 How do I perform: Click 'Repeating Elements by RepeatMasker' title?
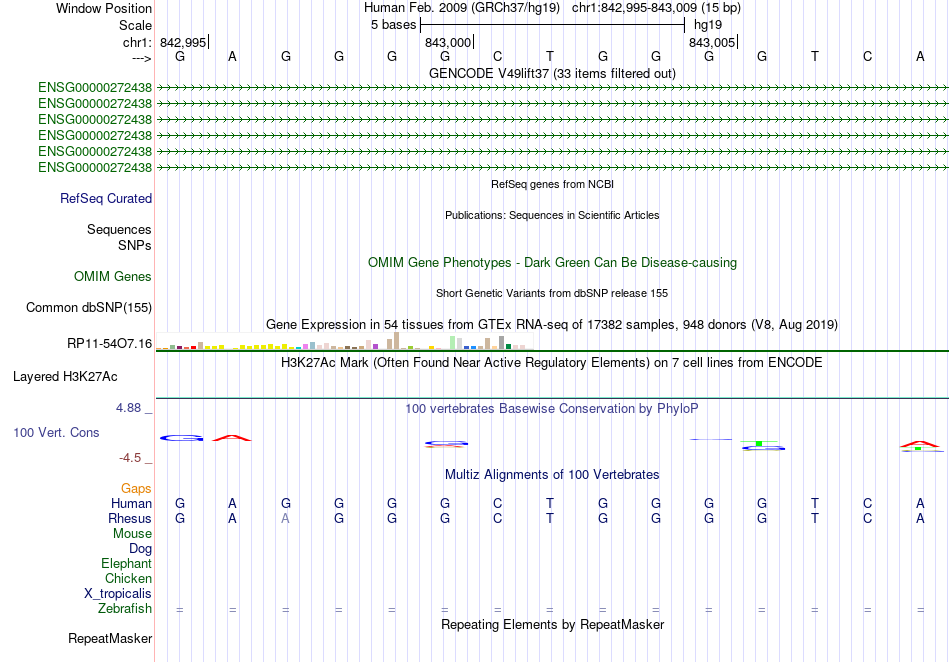click(552, 624)
